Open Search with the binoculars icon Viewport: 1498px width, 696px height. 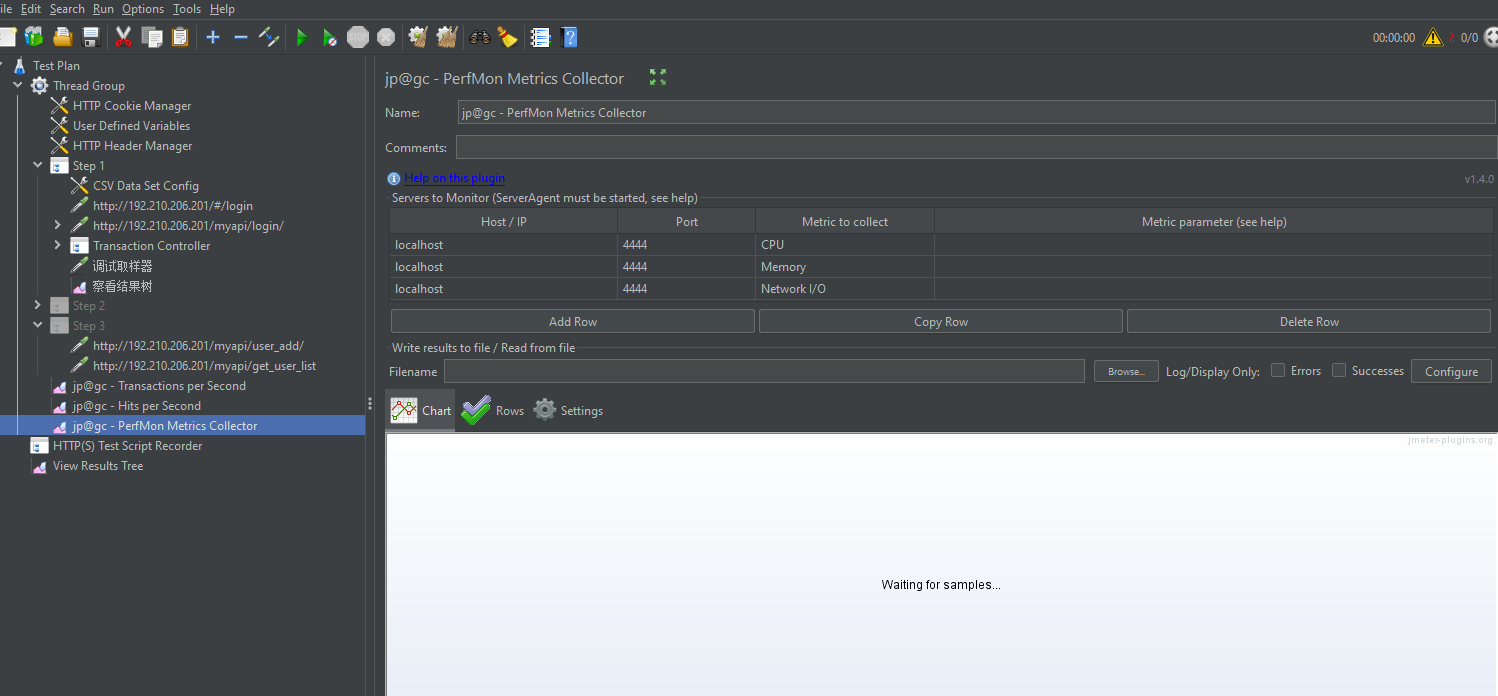(x=480, y=37)
